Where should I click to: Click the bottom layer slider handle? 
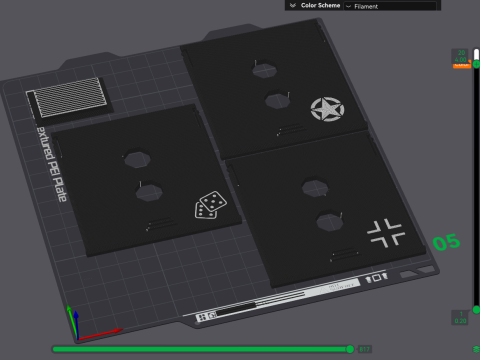click(x=476, y=310)
